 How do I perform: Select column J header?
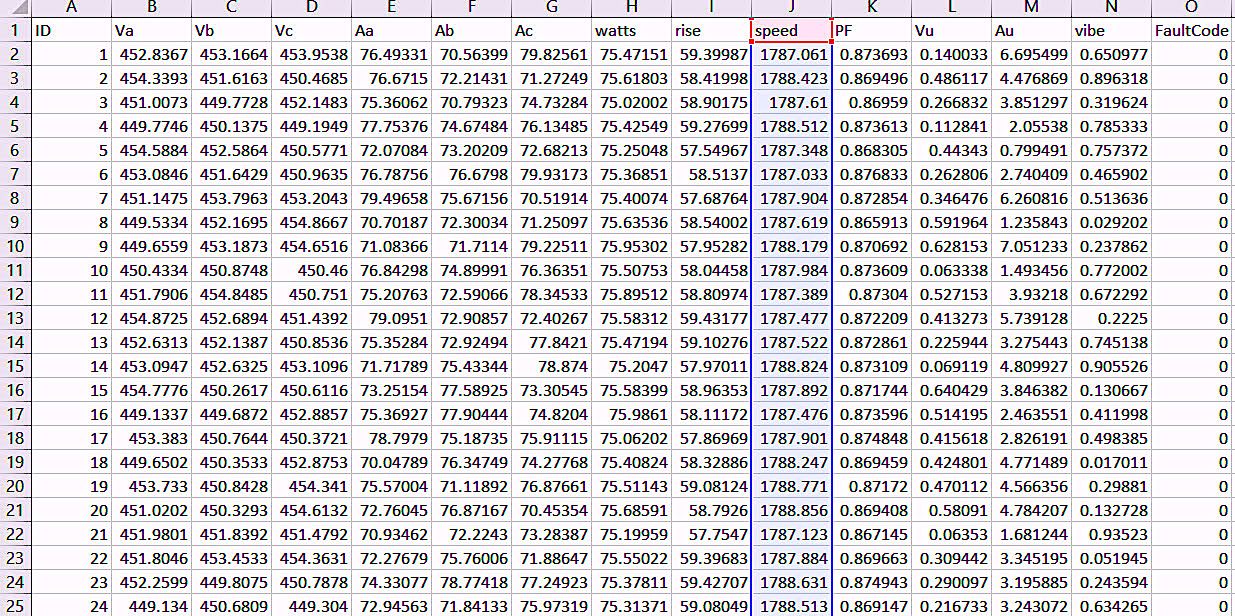[791, 8]
